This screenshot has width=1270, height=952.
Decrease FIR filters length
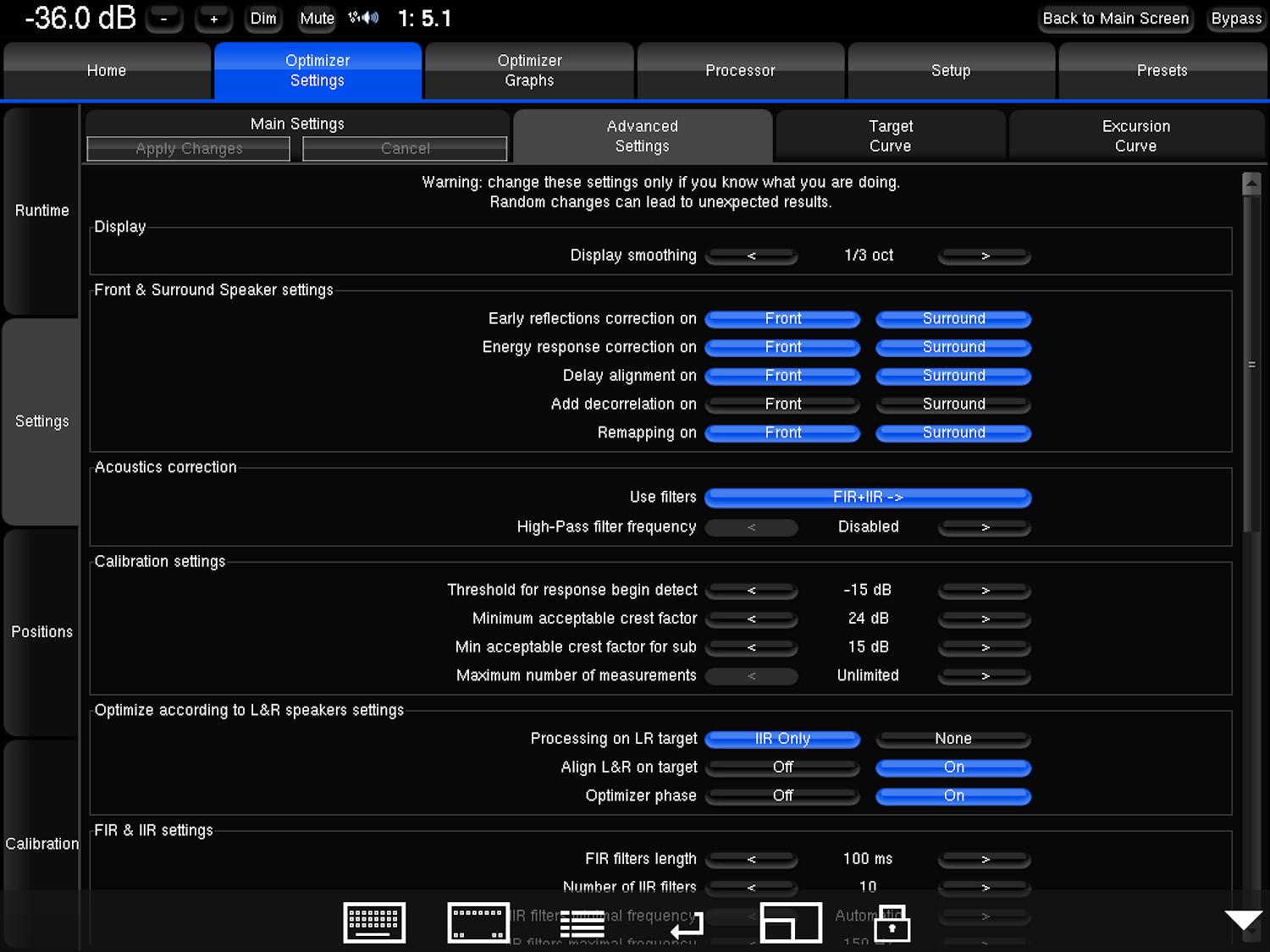coord(751,860)
